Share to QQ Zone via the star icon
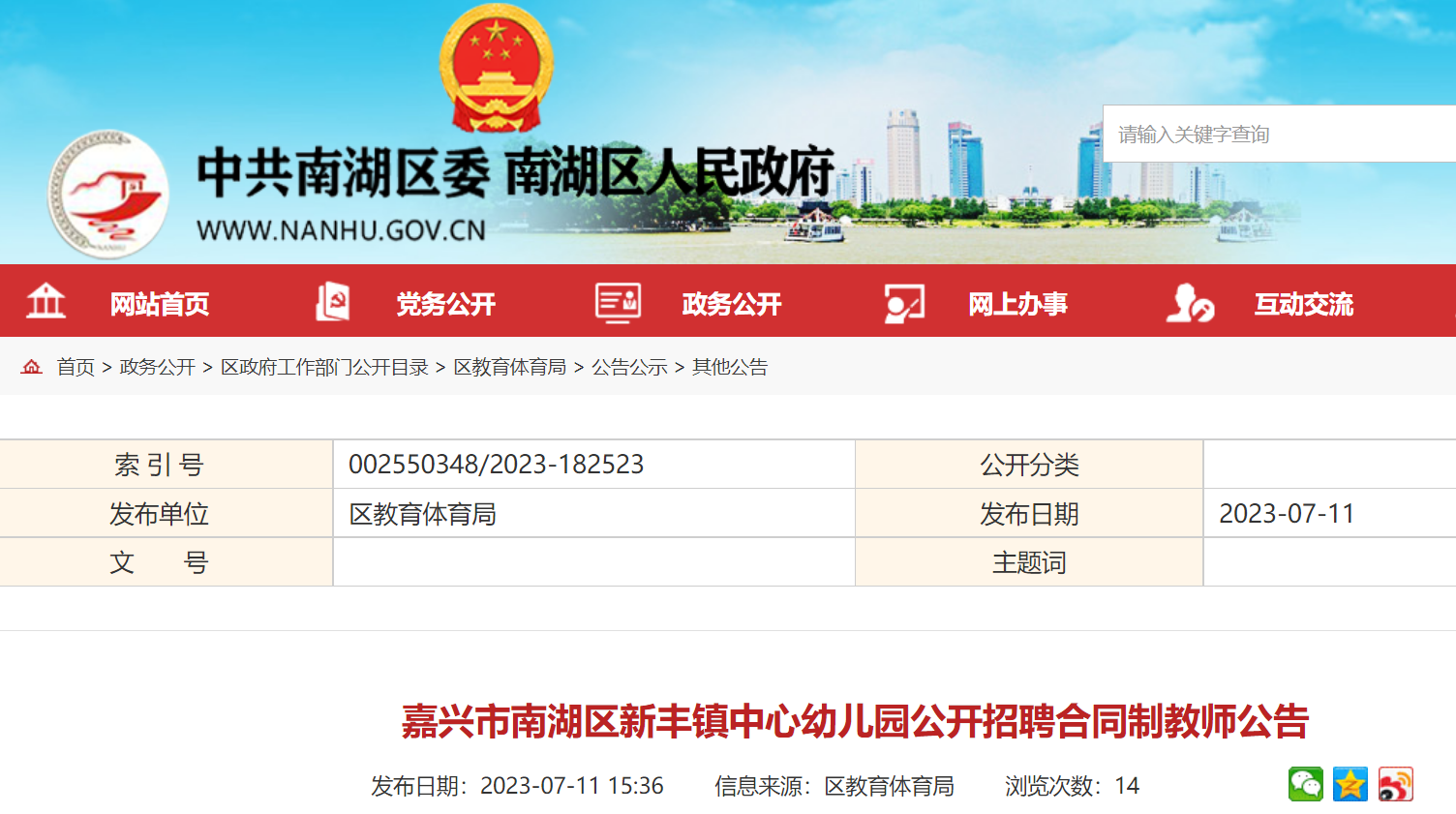Image resolution: width=1456 pixels, height=814 pixels. click(1350, 784)
